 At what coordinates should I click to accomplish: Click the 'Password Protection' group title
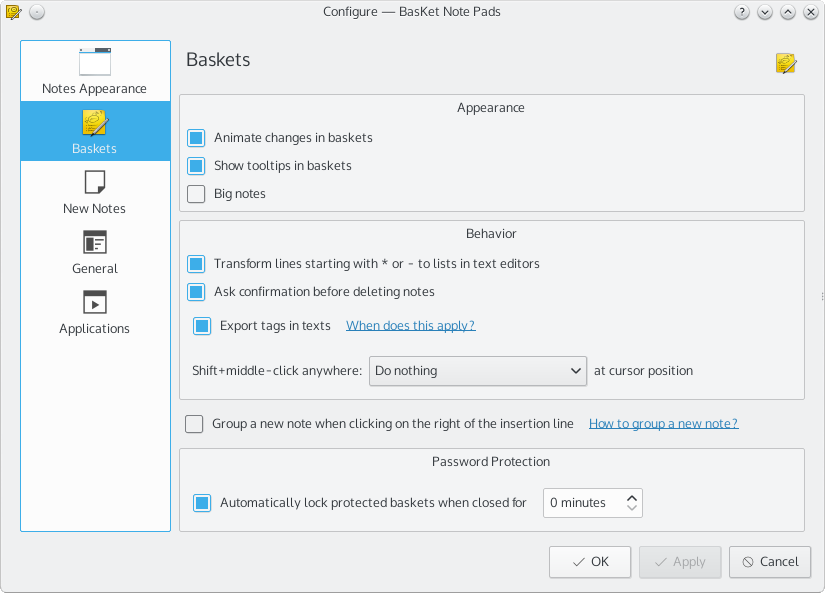[x=491, y=462]
